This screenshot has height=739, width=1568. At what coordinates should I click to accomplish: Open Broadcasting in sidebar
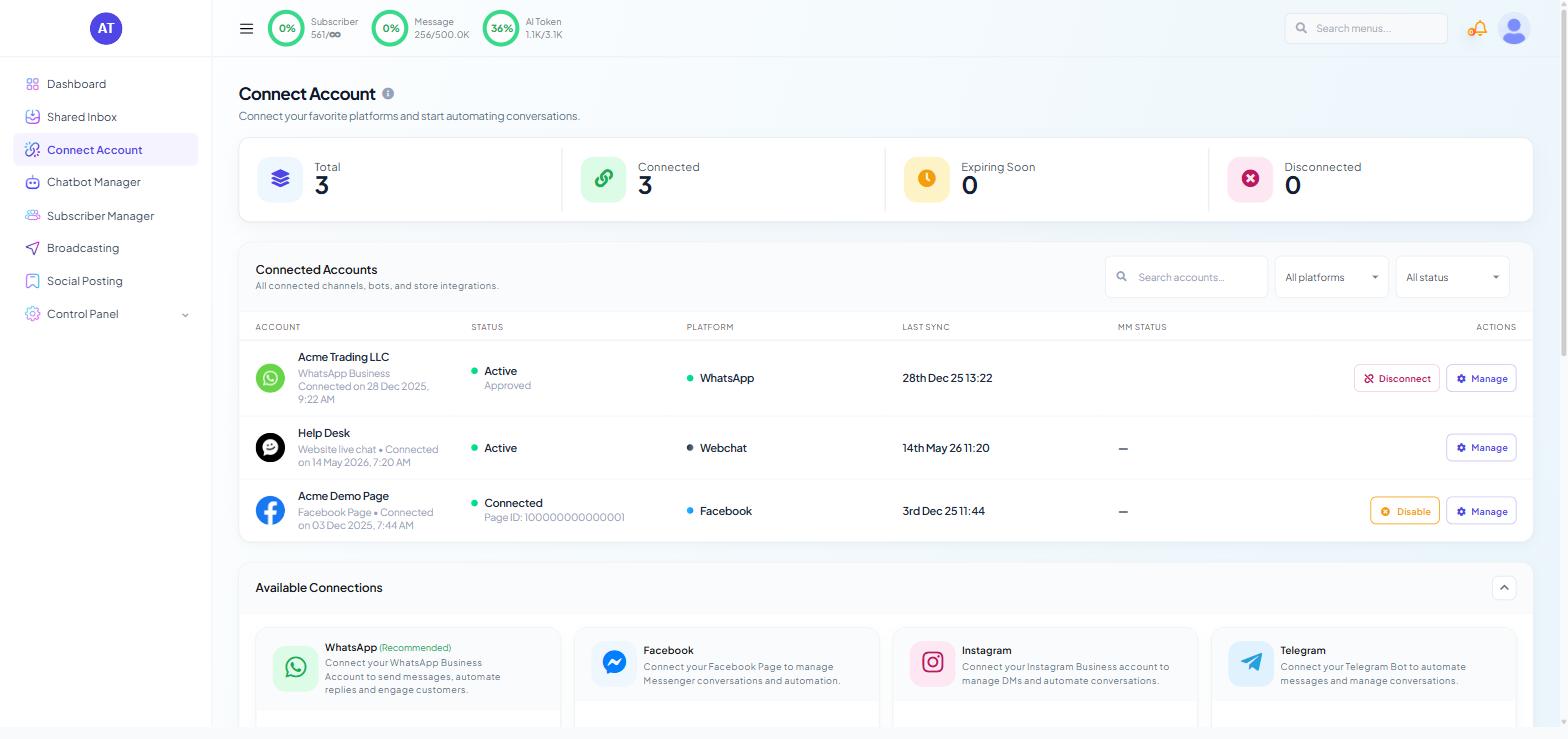[x=106, y=248]
